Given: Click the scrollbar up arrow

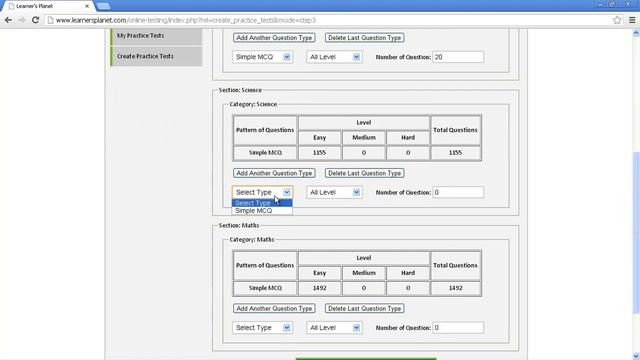Looking at the screenshot, I should (636, 33).
